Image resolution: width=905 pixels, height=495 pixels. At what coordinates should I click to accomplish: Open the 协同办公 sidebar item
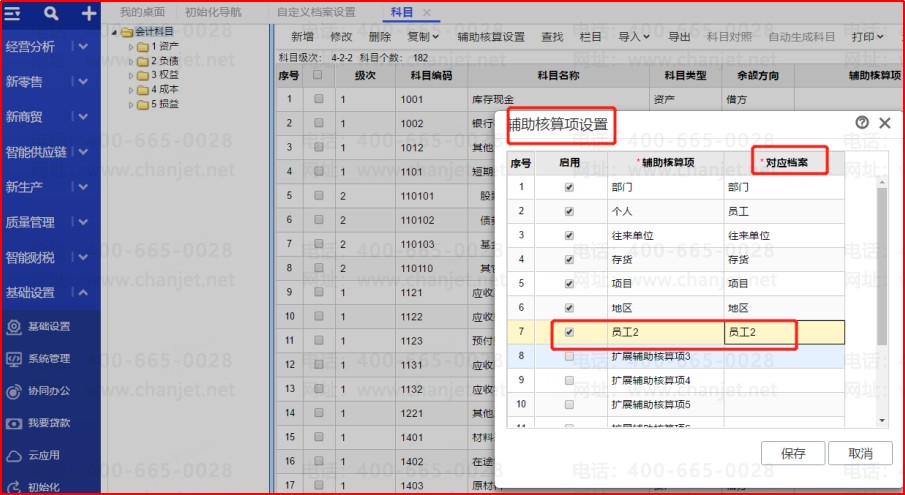tap(48, 391)
